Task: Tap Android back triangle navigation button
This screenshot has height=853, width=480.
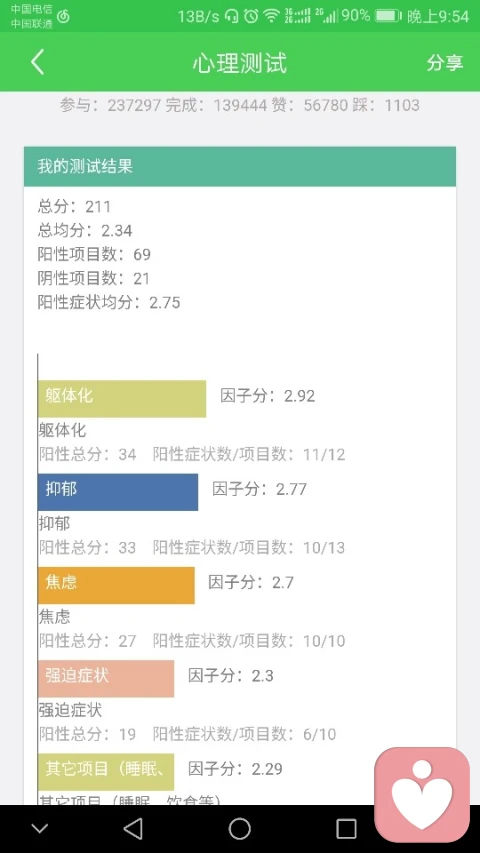Action: (x=133, y=829)
